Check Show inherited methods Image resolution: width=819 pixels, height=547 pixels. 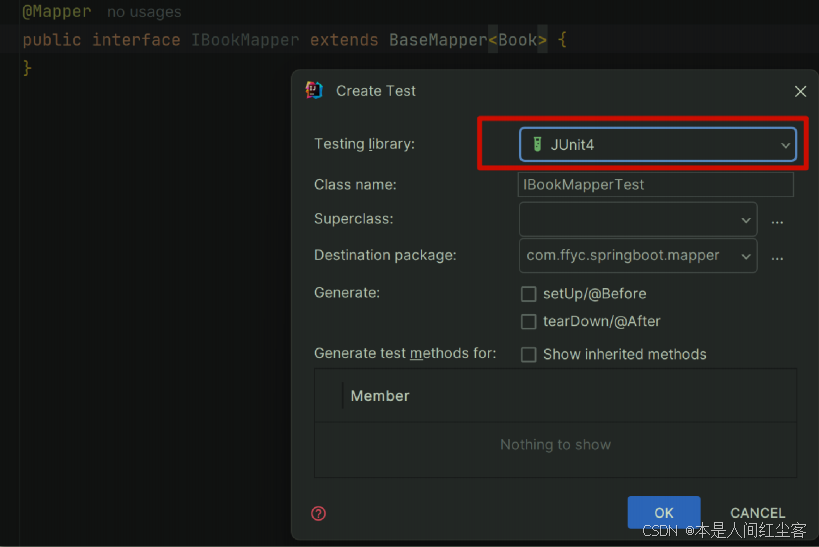pyautogui.click(x=529, y=355)
